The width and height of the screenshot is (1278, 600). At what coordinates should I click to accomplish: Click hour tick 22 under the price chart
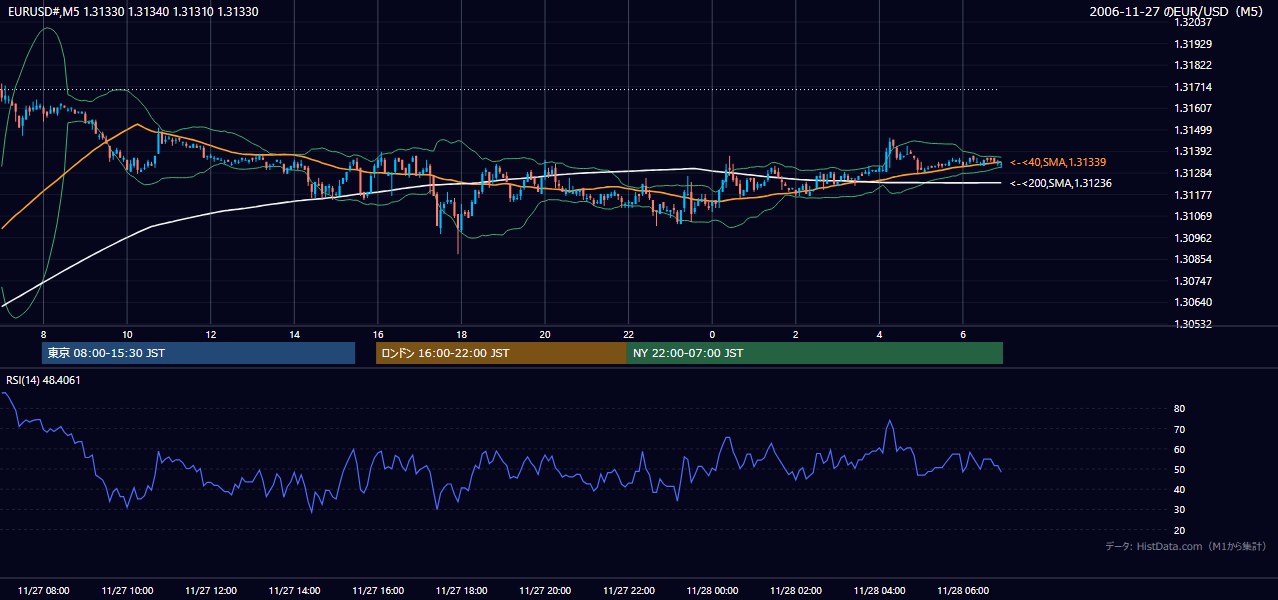(x=628, y=334)
